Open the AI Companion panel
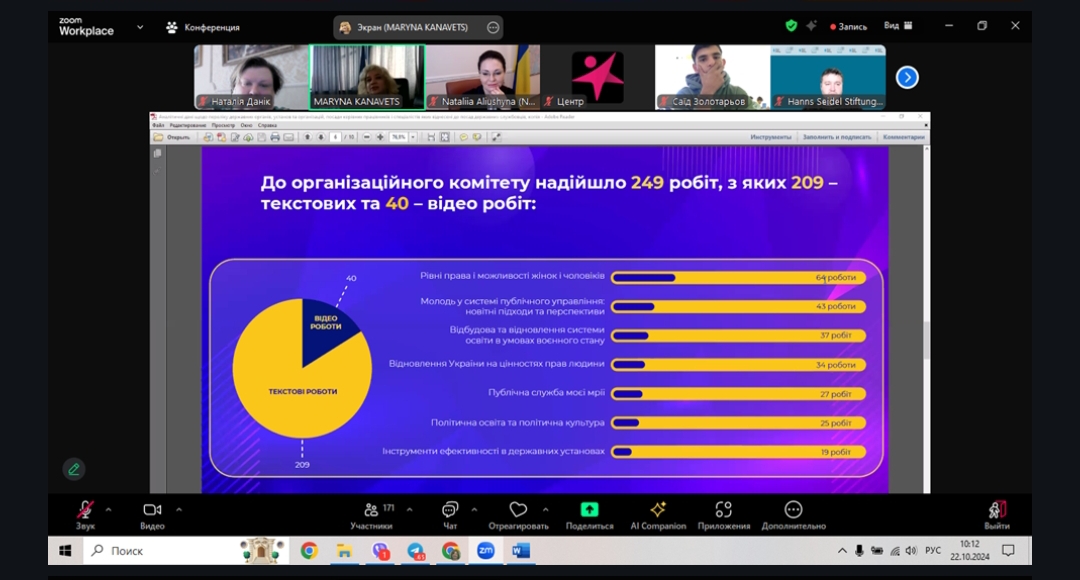This screenshot has height=580, width=1080. pyautogui.click(x=657, y=513)
